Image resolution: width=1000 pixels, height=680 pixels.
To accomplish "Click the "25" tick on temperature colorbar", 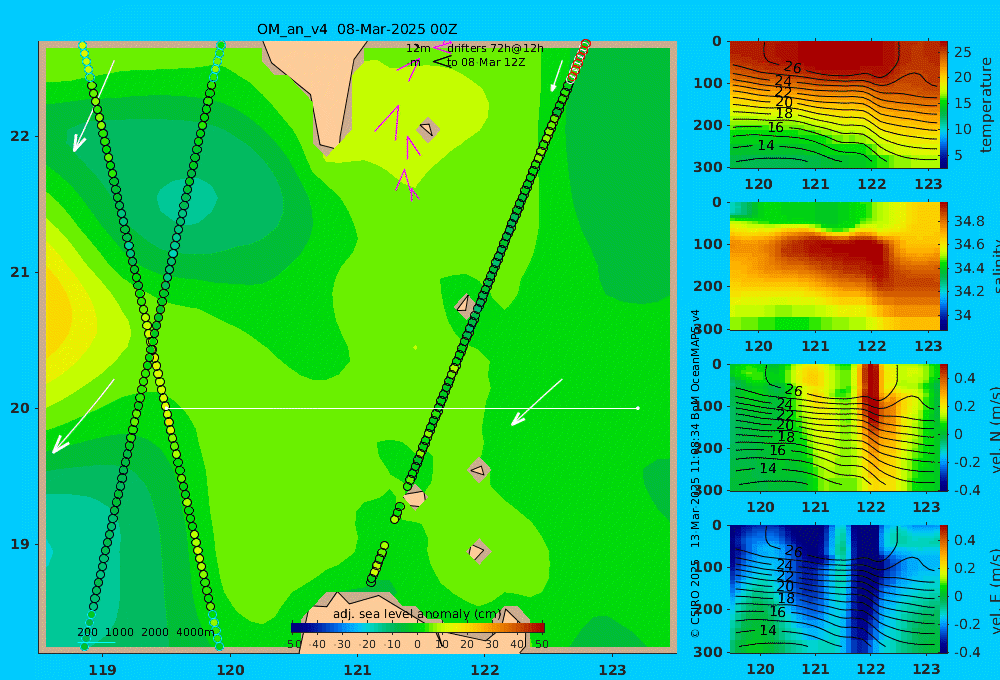I will (962, 52).
